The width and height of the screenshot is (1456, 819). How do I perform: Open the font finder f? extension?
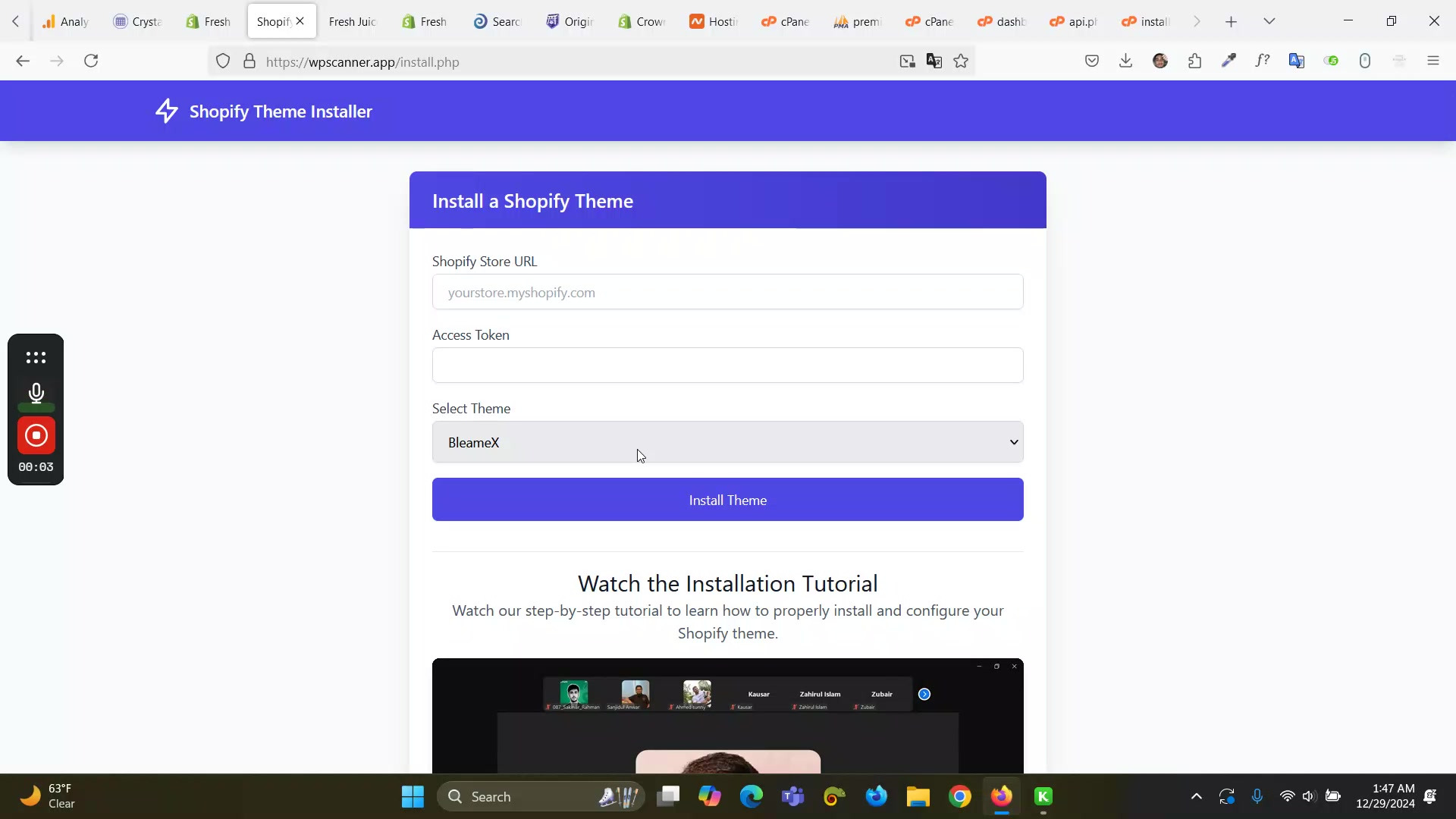coord(1263,61)
